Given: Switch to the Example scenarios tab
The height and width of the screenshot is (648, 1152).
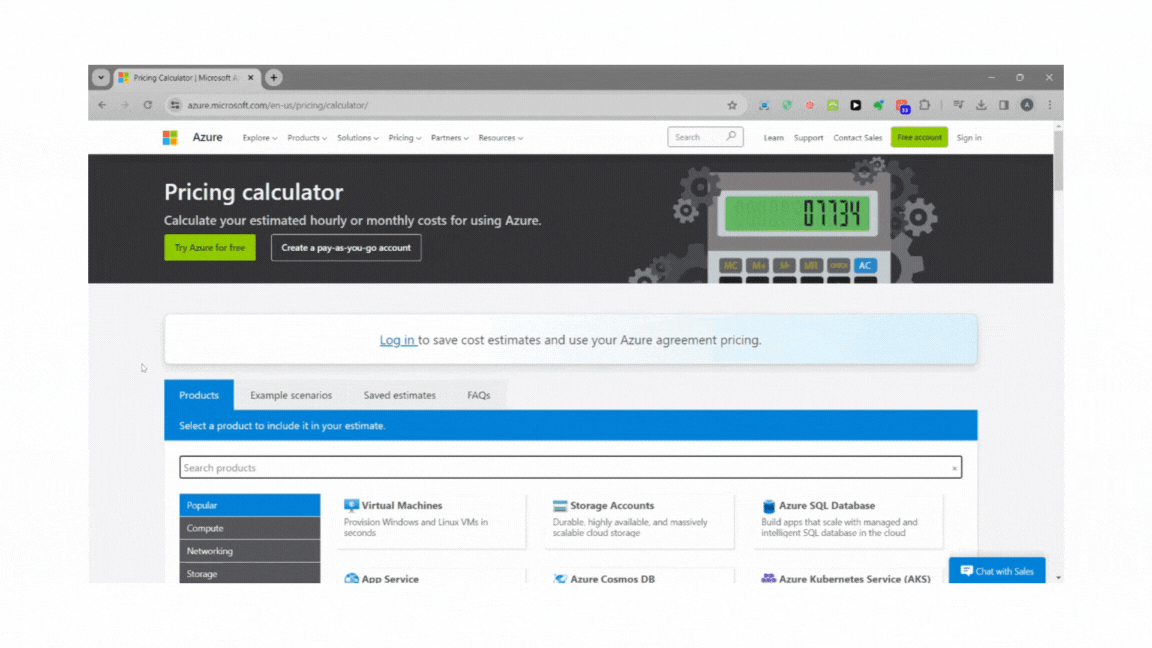Looking at the screenshot, I should pos(291,395).
